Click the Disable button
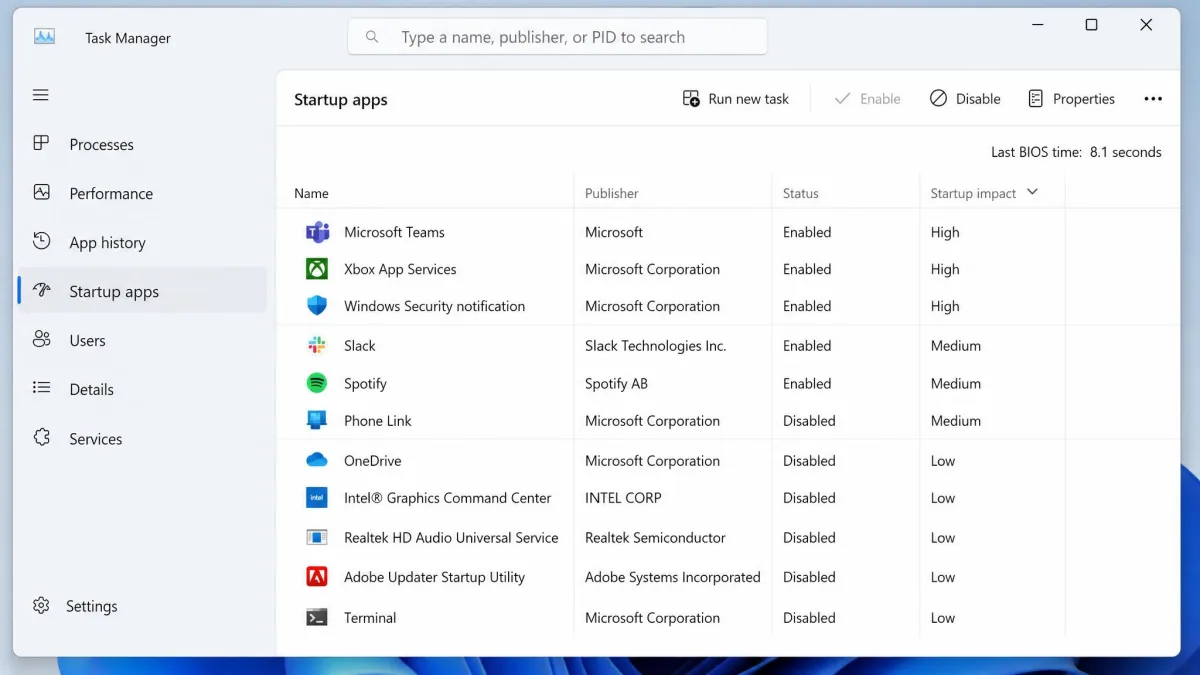 coord(965,99)
